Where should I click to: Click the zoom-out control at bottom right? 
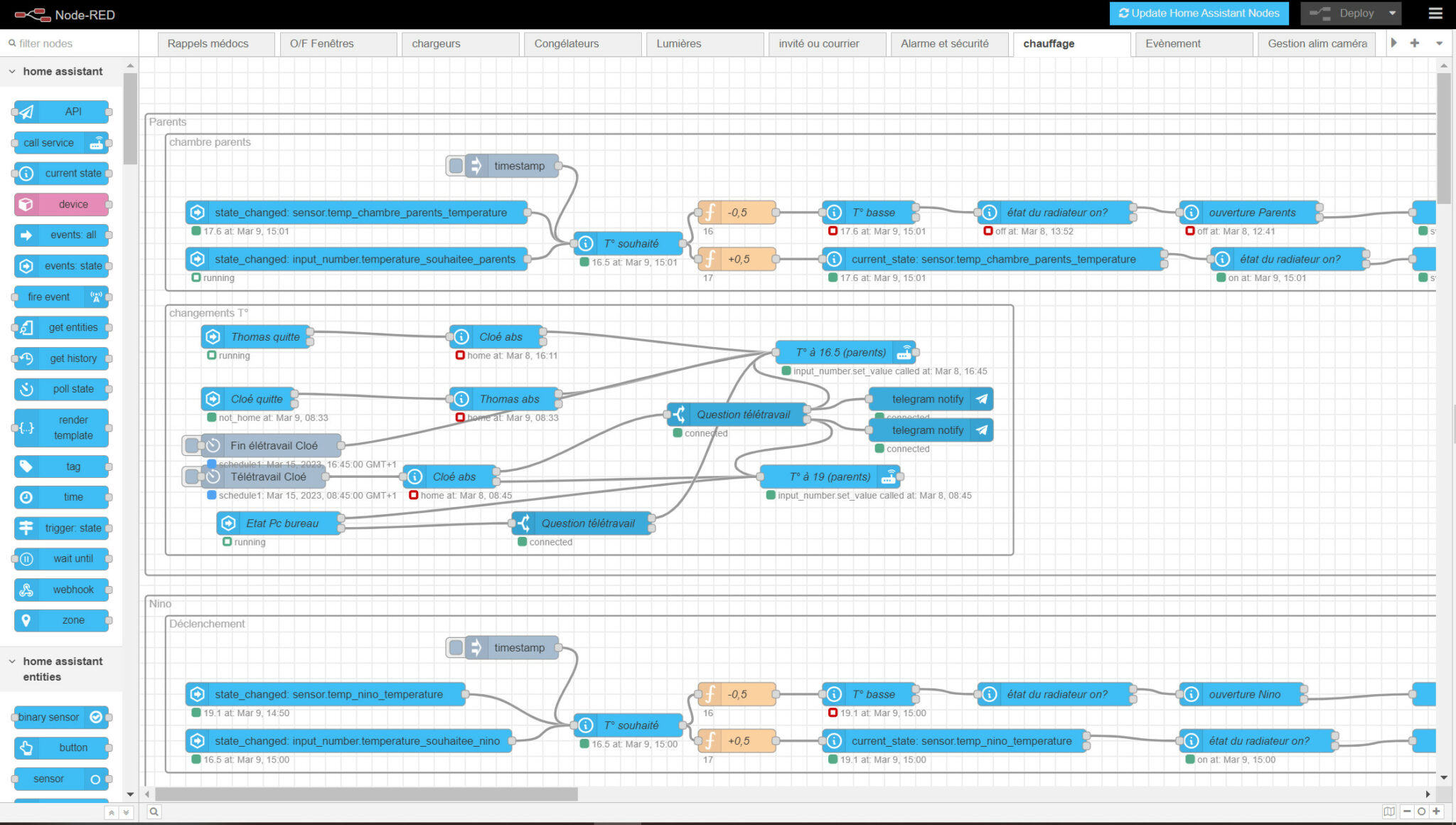pos(1406,811)
